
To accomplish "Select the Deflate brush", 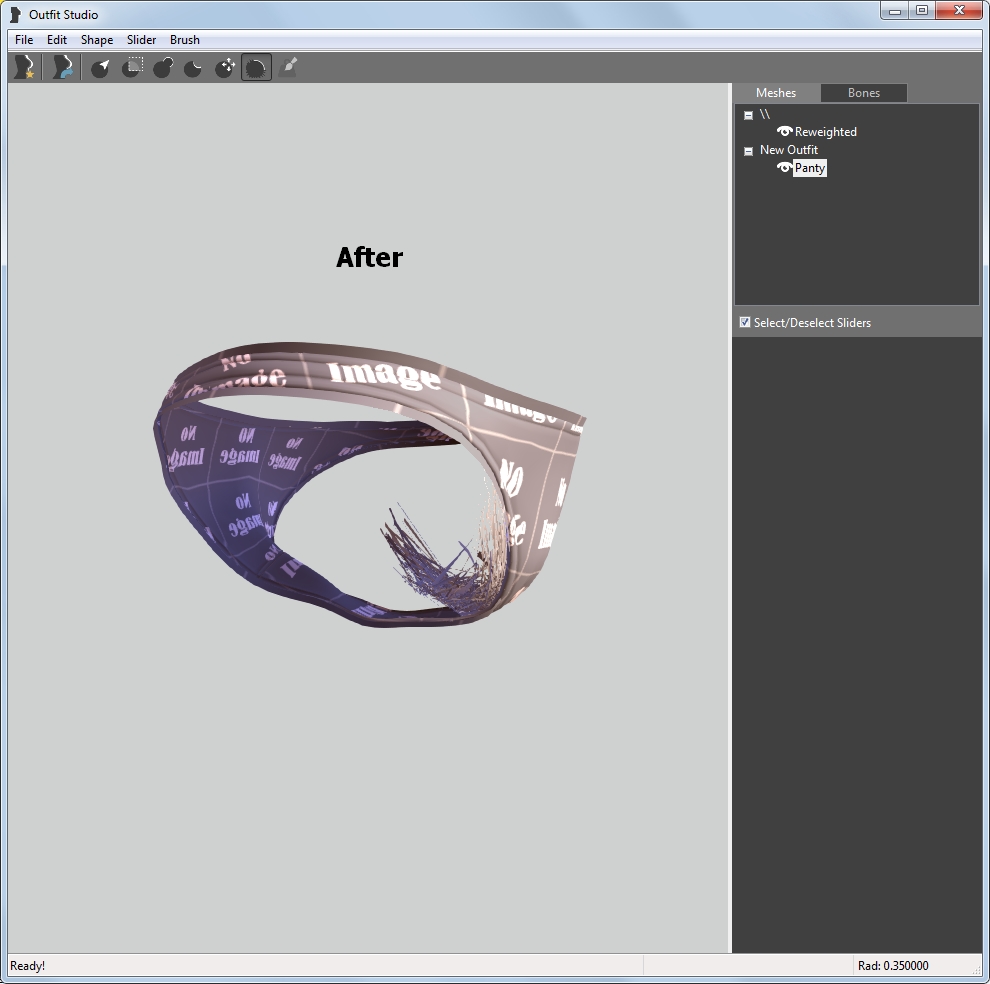I will coord(194,67).
